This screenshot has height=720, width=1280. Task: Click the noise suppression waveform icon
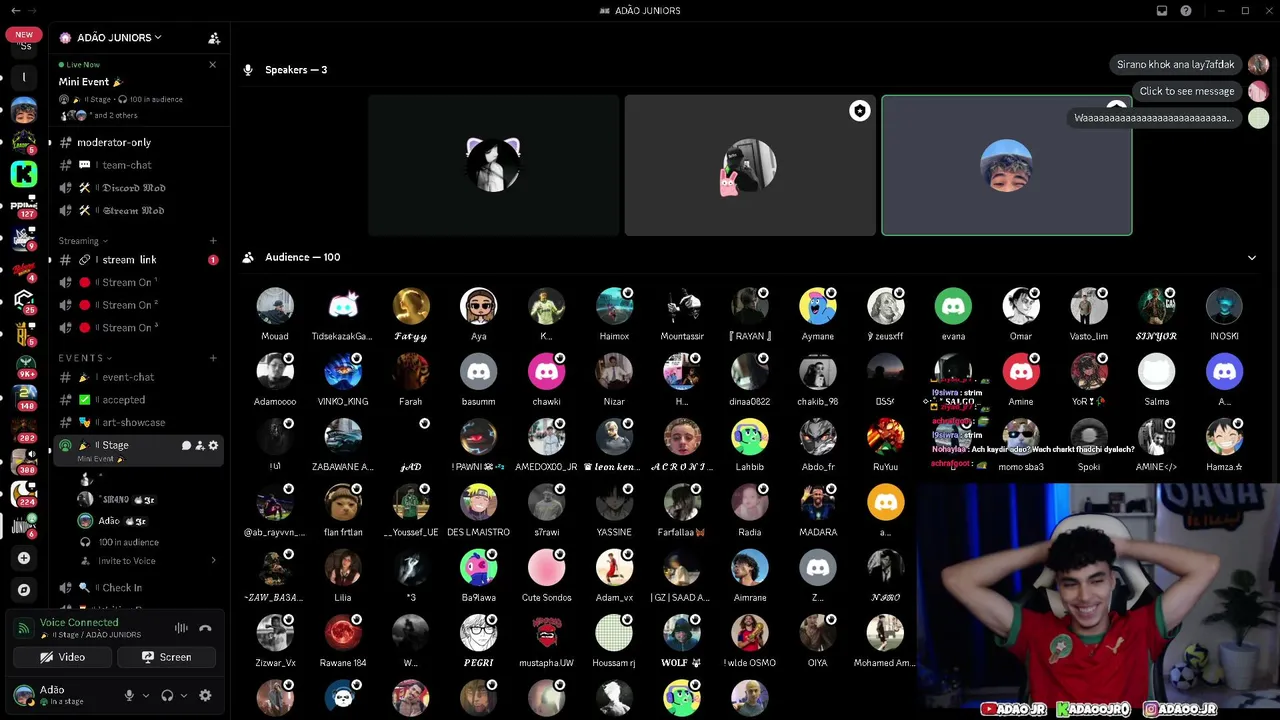(x=181, y=628)
